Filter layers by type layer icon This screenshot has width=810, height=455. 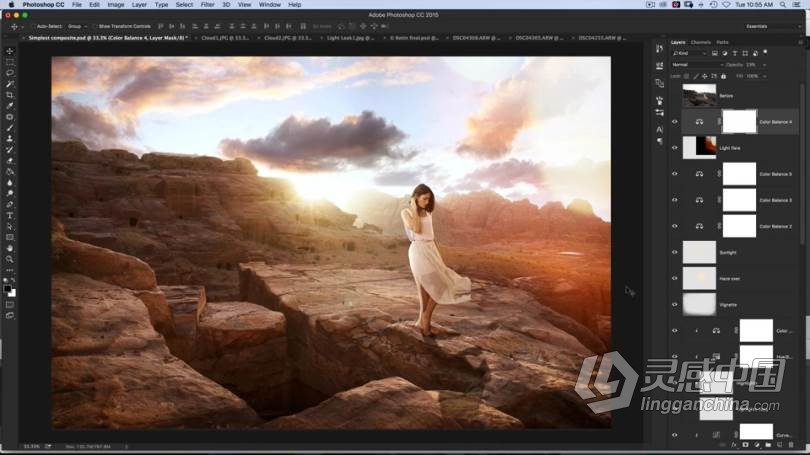(735, 53)
